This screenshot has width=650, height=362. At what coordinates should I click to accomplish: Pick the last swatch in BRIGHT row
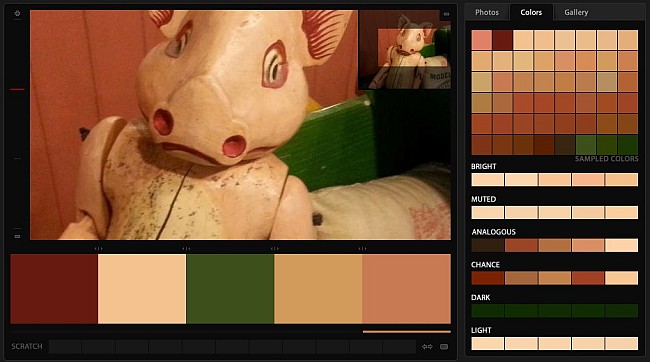click(x=621, y=180)
